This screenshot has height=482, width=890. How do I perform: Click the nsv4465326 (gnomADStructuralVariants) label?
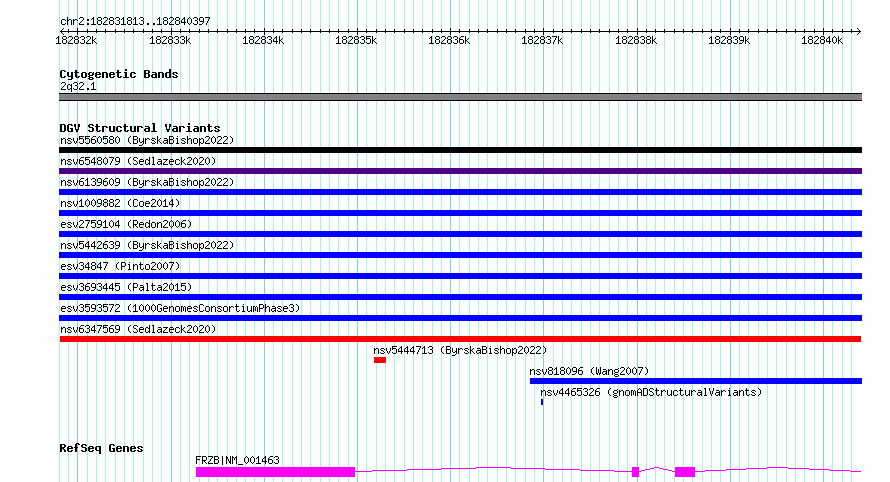click(650, 392)
